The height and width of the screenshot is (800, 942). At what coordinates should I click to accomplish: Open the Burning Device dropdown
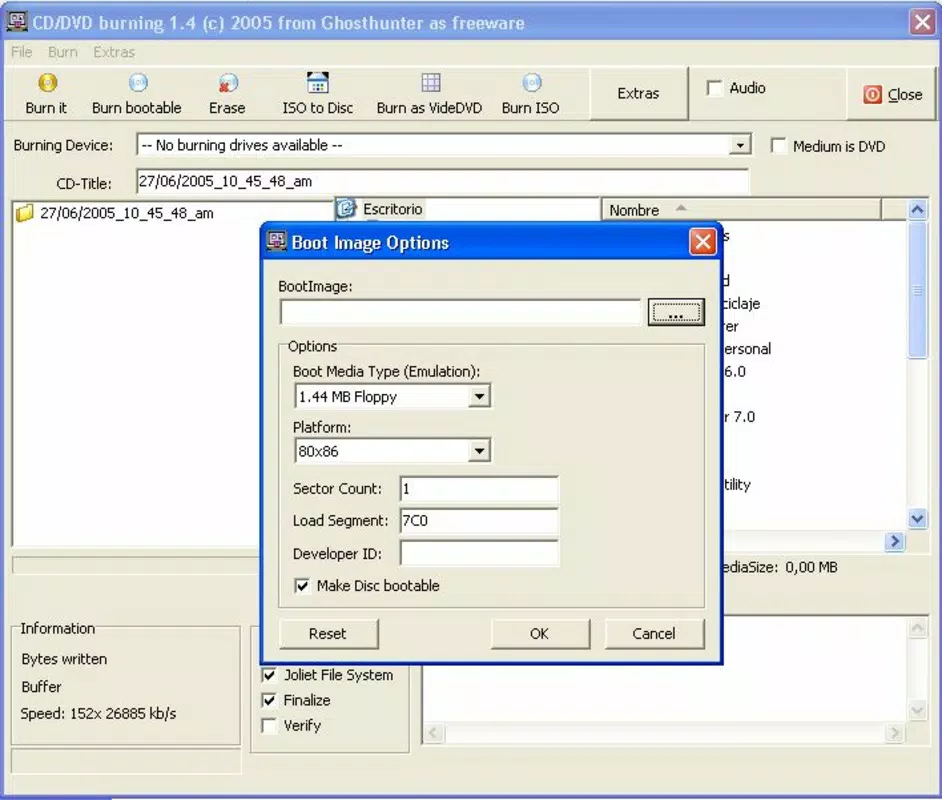tap(740, 145)
